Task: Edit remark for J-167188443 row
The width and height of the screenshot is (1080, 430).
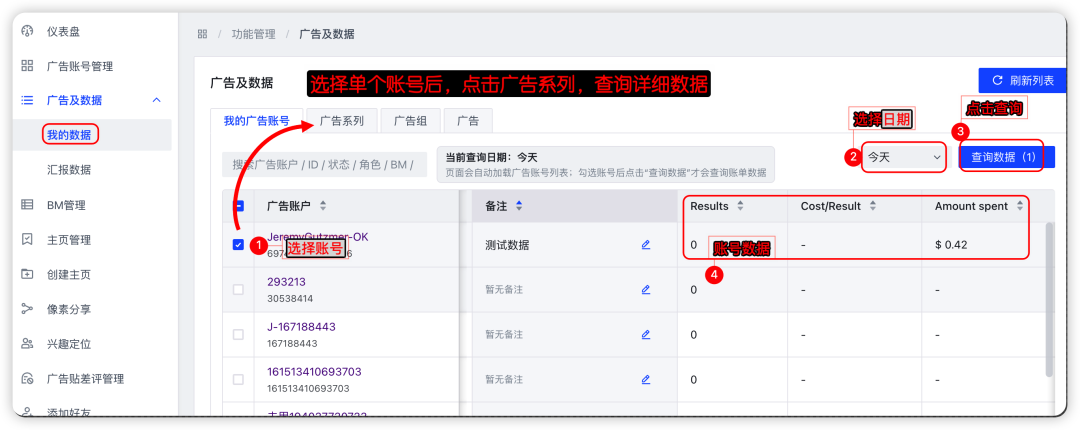Action: click(645, 334)
